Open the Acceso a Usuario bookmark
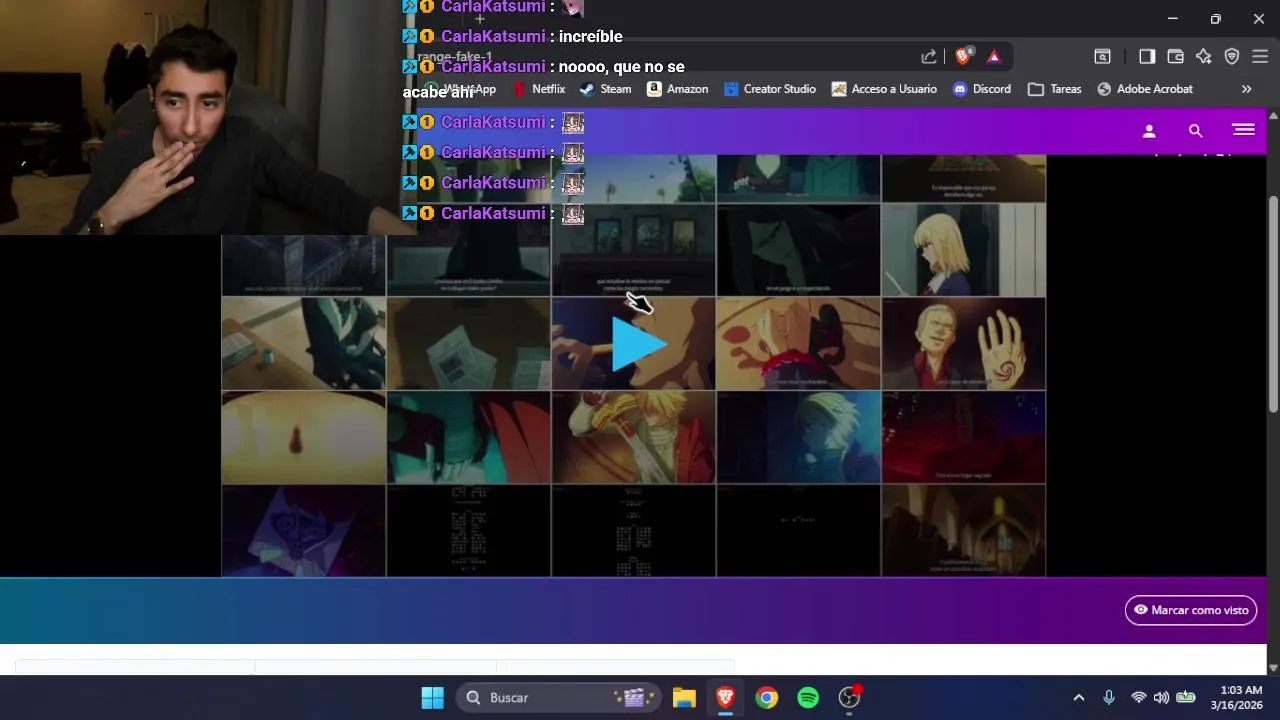This screenshot has width=1280, height=720. pos(884,89)
